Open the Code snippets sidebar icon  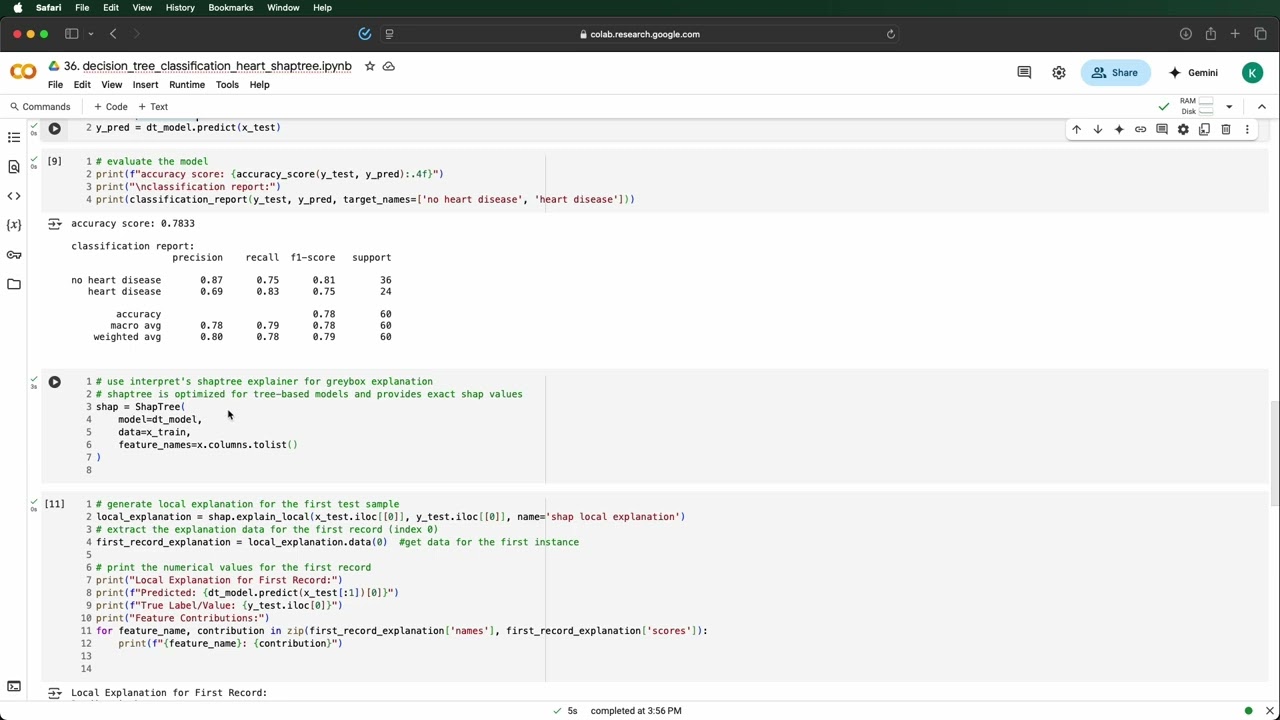pos(14,196)
